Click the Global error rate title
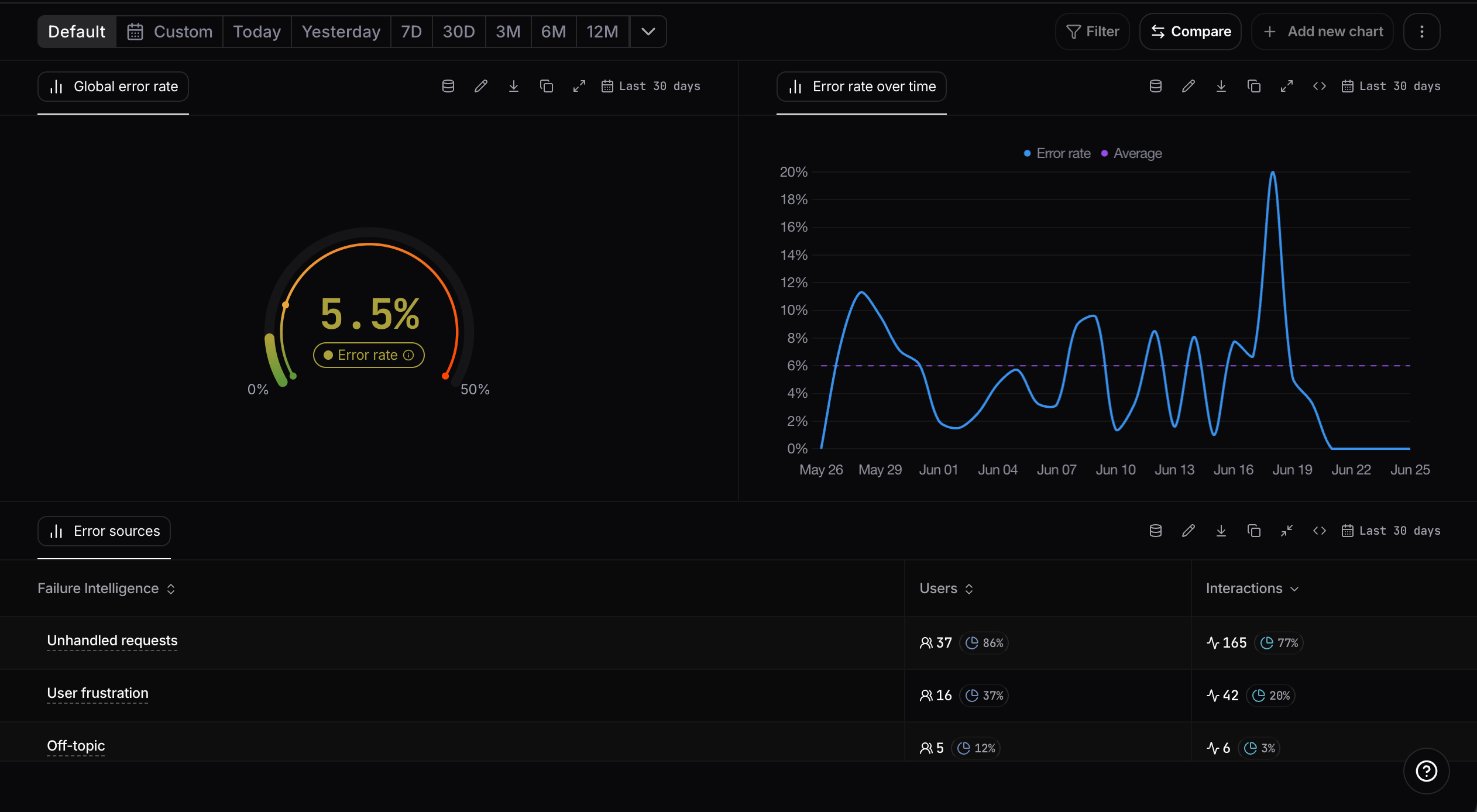The image size is (1477, 812). (113, 87)
